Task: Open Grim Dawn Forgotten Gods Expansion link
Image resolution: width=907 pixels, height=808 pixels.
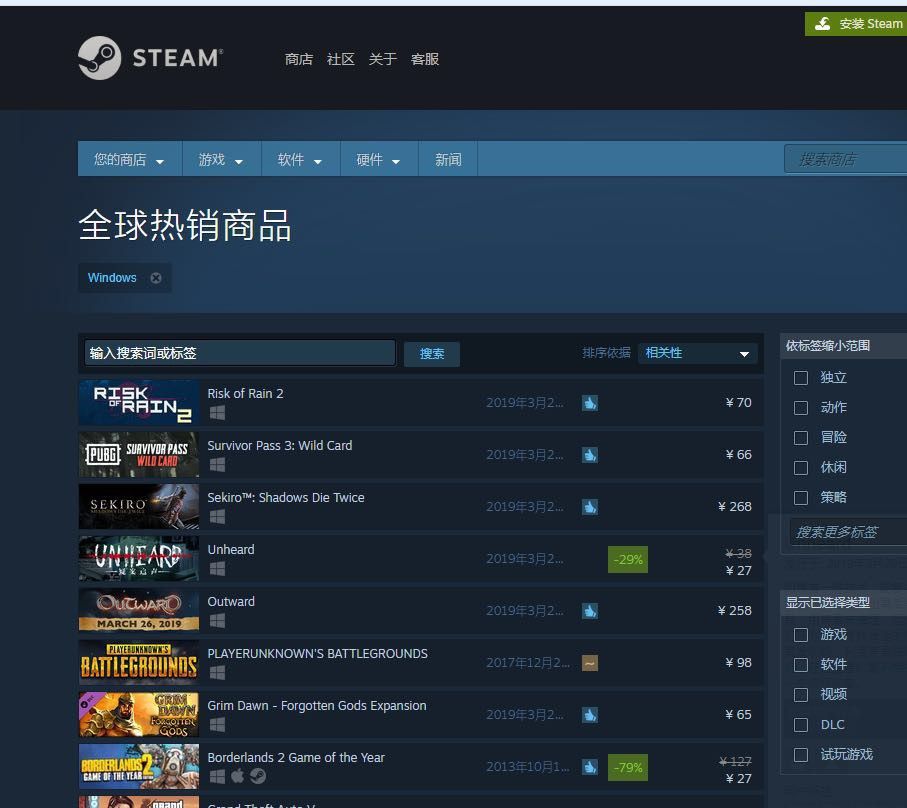Action: 317,706
